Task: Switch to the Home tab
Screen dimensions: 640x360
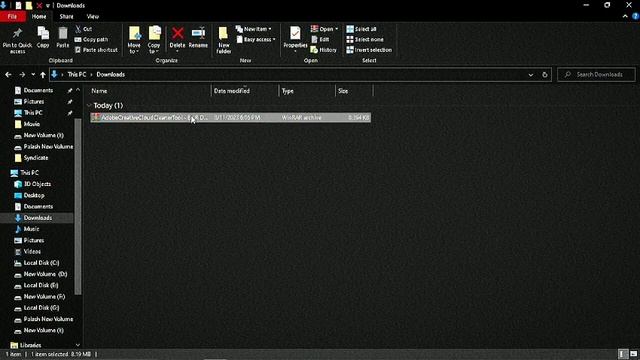Action: tap(39, 17)
